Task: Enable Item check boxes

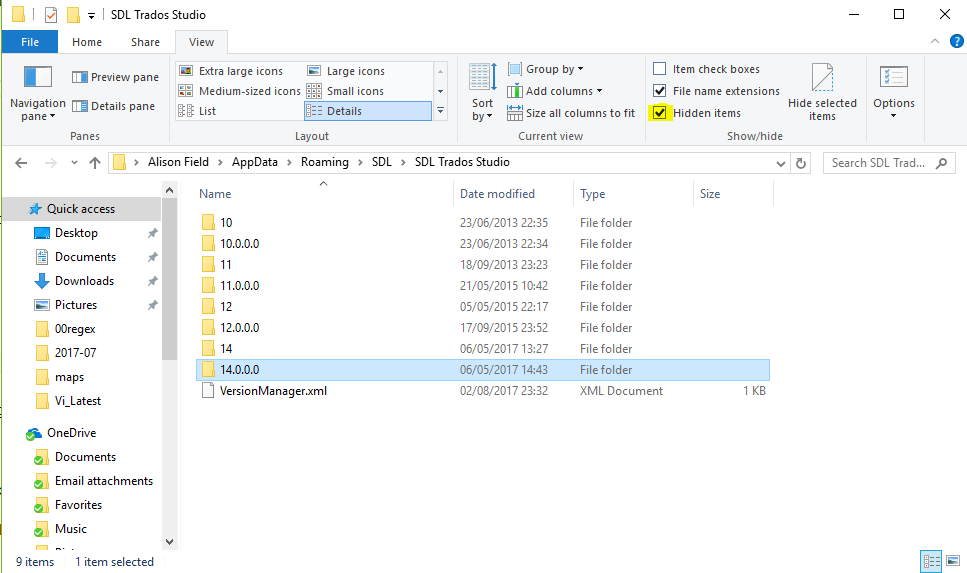Action: click(x=659, y=68)
